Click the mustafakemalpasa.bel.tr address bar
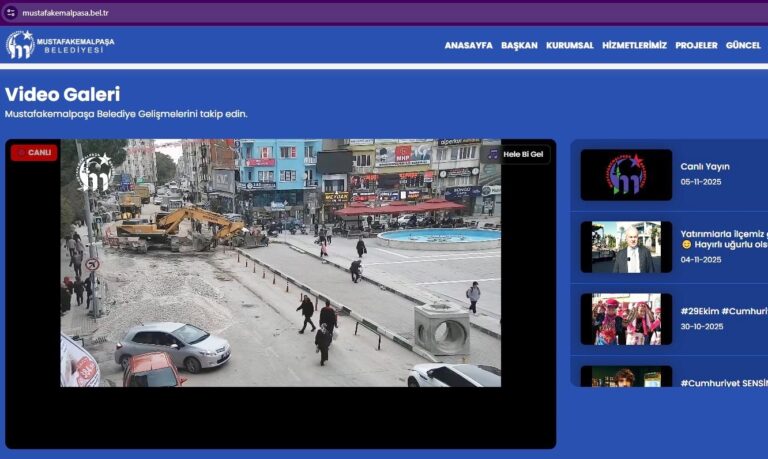This screenshot has width=768, height=459. click(300, 13)
